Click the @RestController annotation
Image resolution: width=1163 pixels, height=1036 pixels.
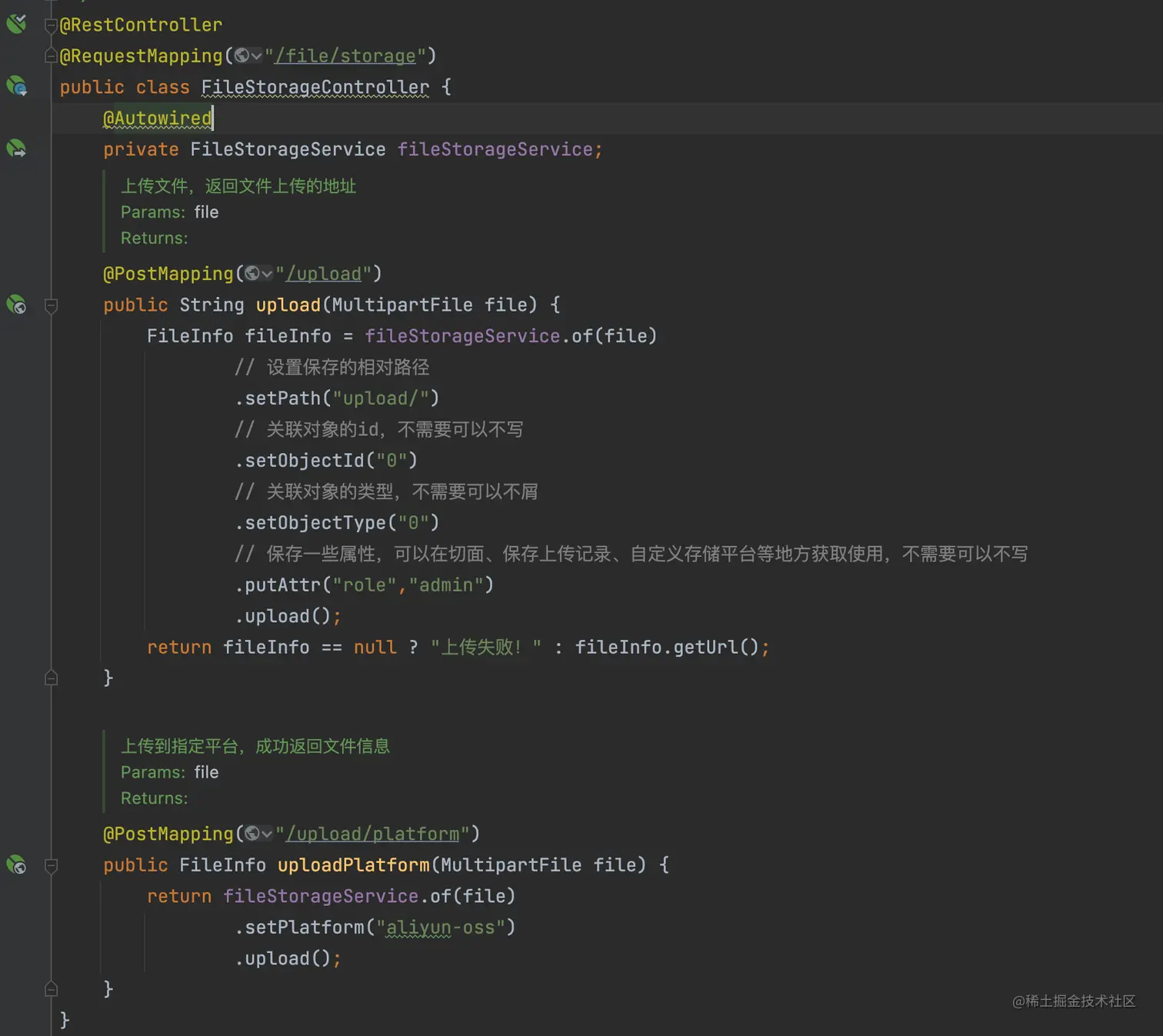141,25
